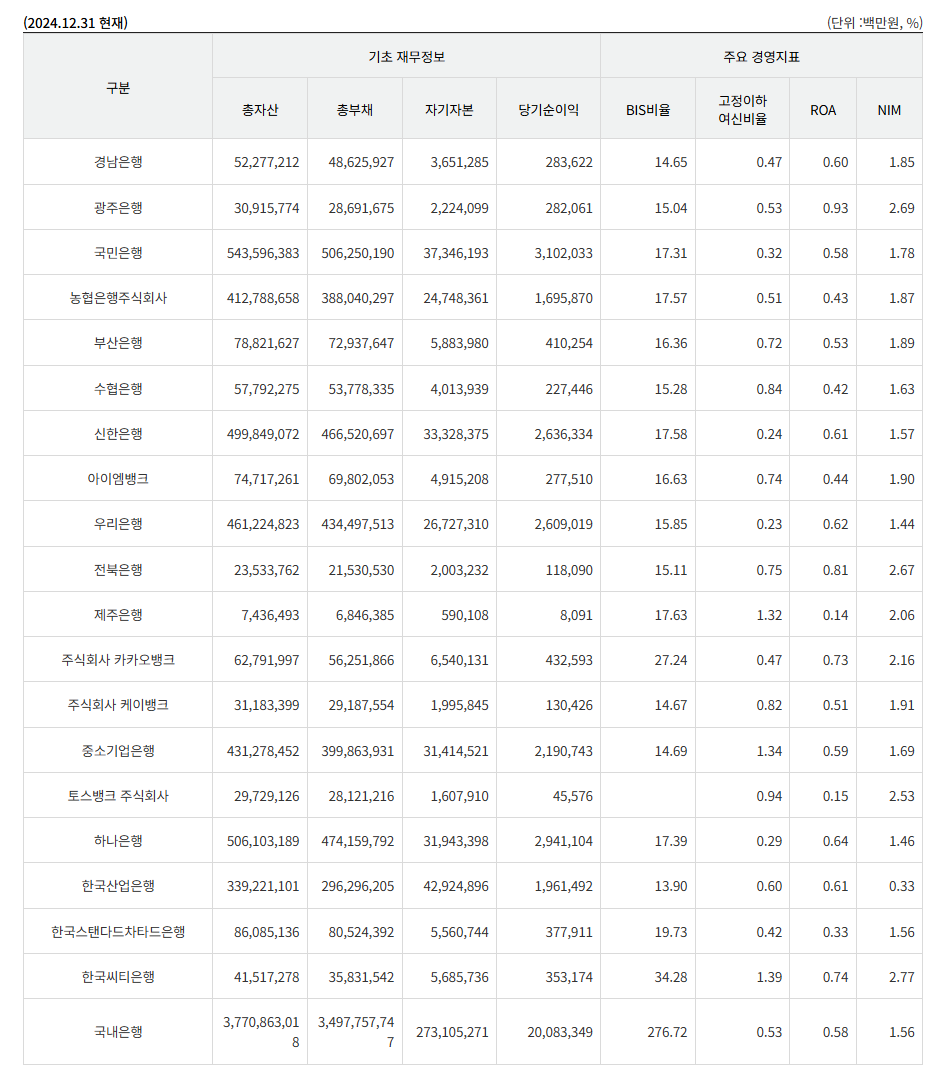Click net income value 2,609,019

(x=564, y=524)
